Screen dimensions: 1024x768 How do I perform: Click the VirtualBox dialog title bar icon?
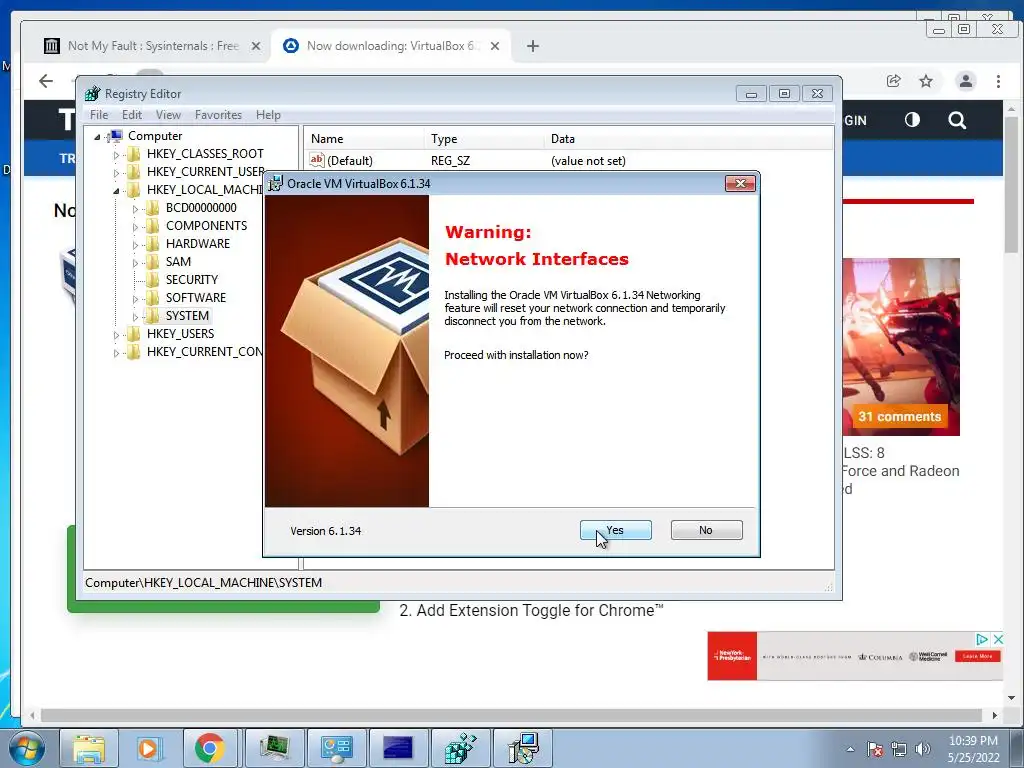tap(276, 184)
